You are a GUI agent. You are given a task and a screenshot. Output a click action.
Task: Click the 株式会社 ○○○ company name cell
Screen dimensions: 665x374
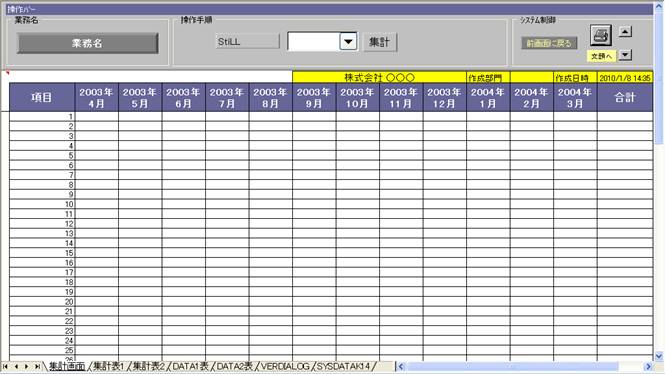(x=379, y=78)
